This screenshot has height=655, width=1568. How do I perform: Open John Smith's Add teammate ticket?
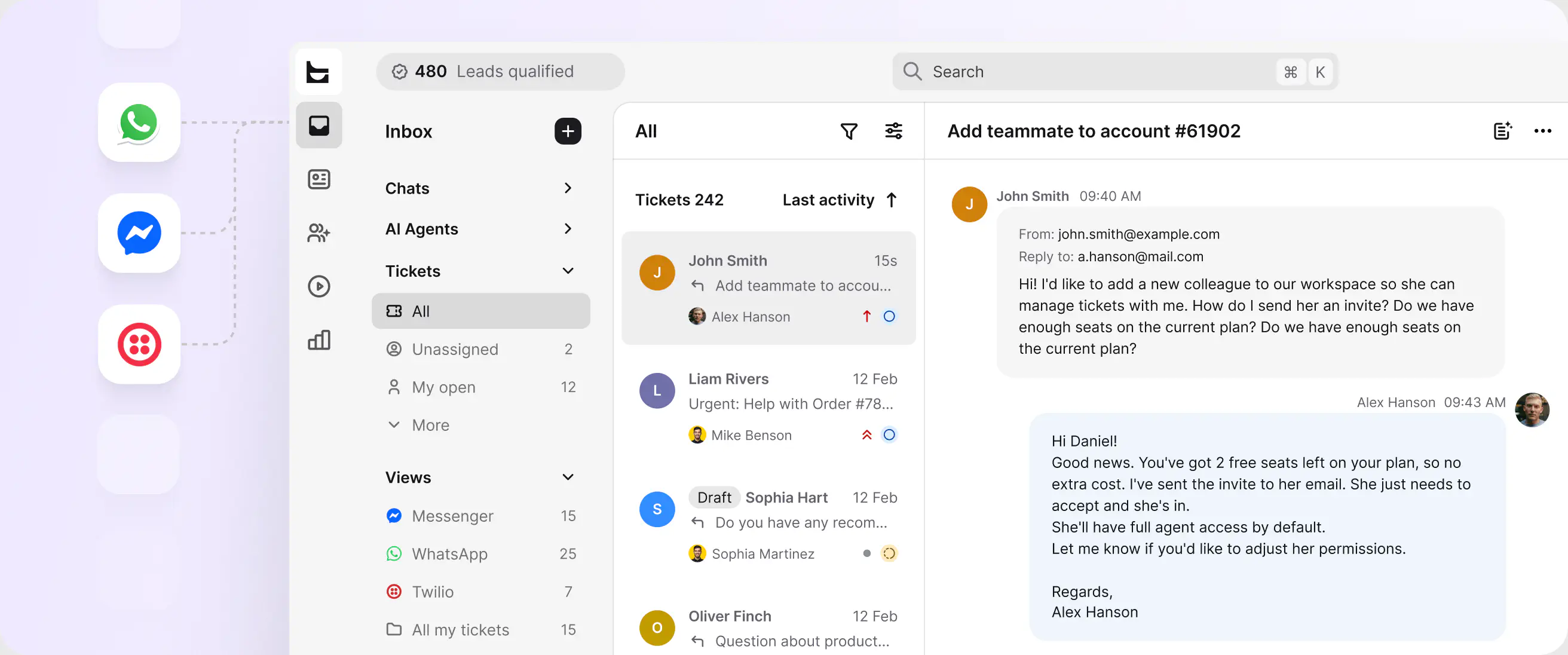pos(768,288)
